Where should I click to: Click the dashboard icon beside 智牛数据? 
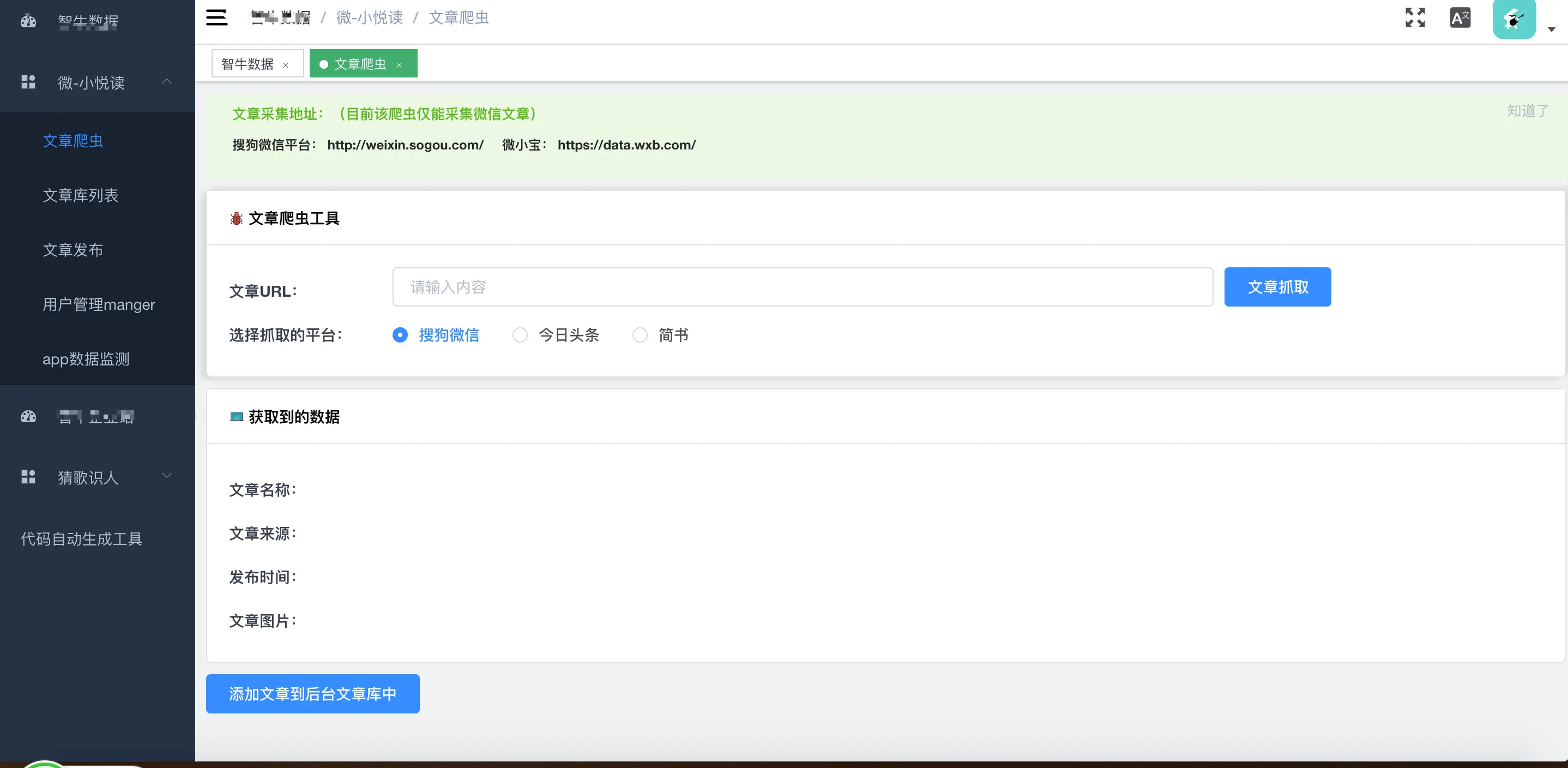[28, 21]
